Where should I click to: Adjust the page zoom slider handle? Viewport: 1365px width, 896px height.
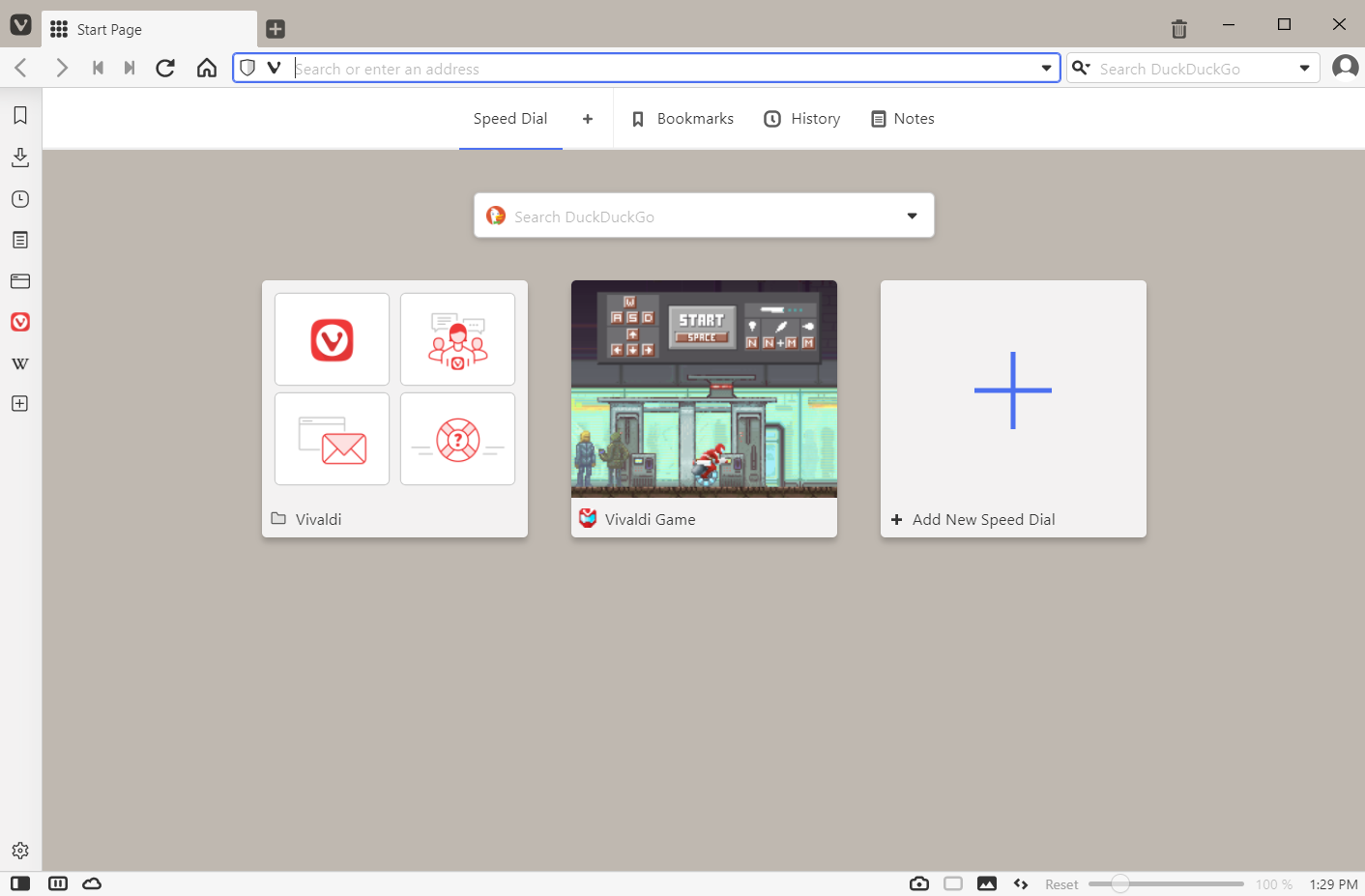(1119, 883)
